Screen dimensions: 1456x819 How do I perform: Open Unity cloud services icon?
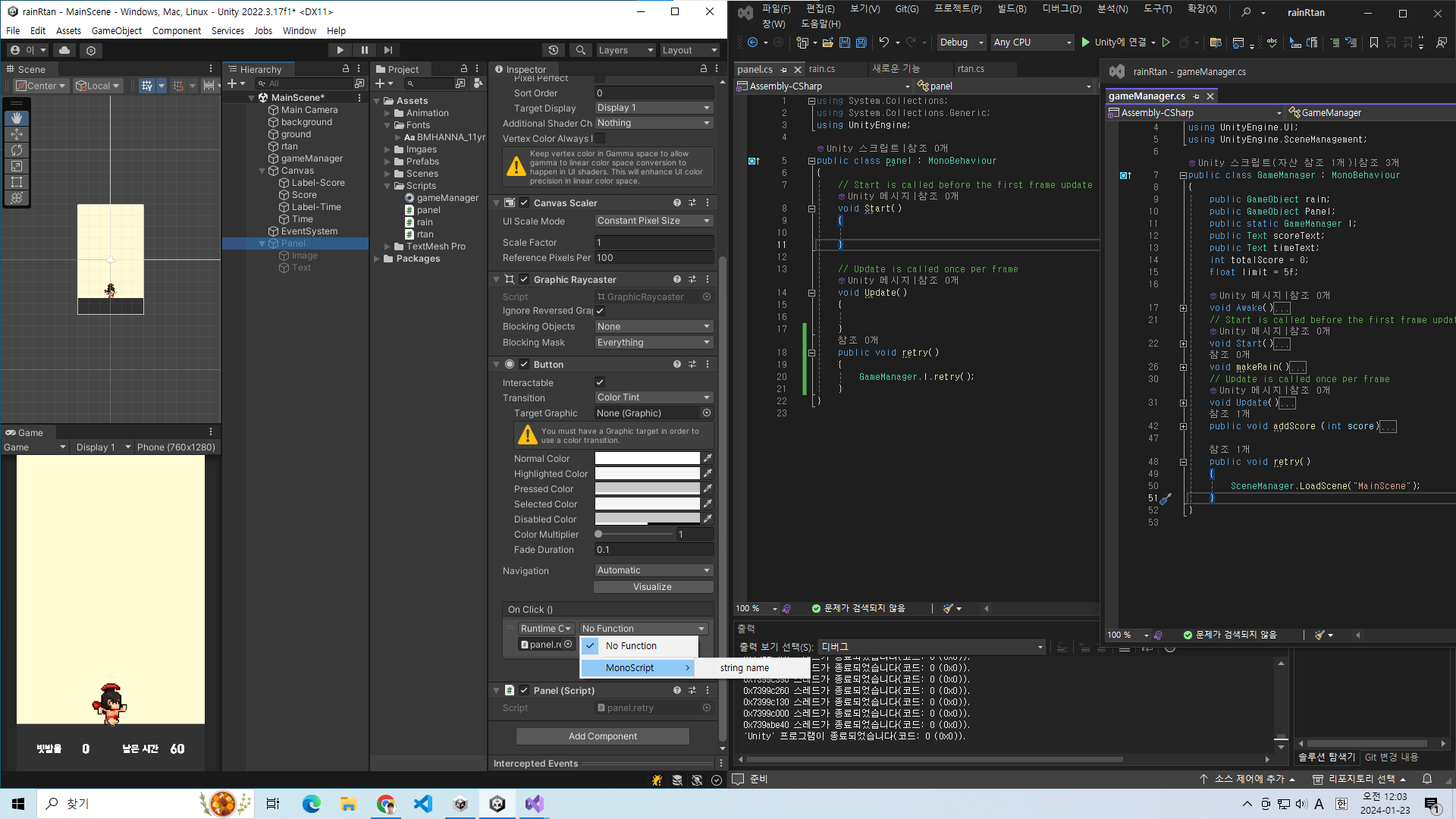point(64,50)
